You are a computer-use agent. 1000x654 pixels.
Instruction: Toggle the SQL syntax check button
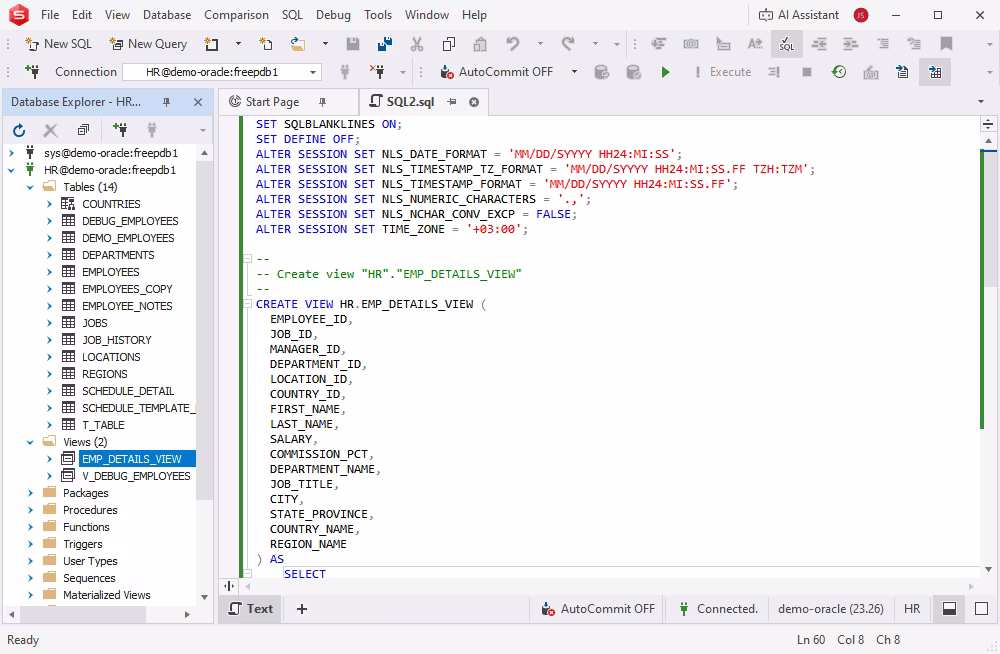[787, 44]
